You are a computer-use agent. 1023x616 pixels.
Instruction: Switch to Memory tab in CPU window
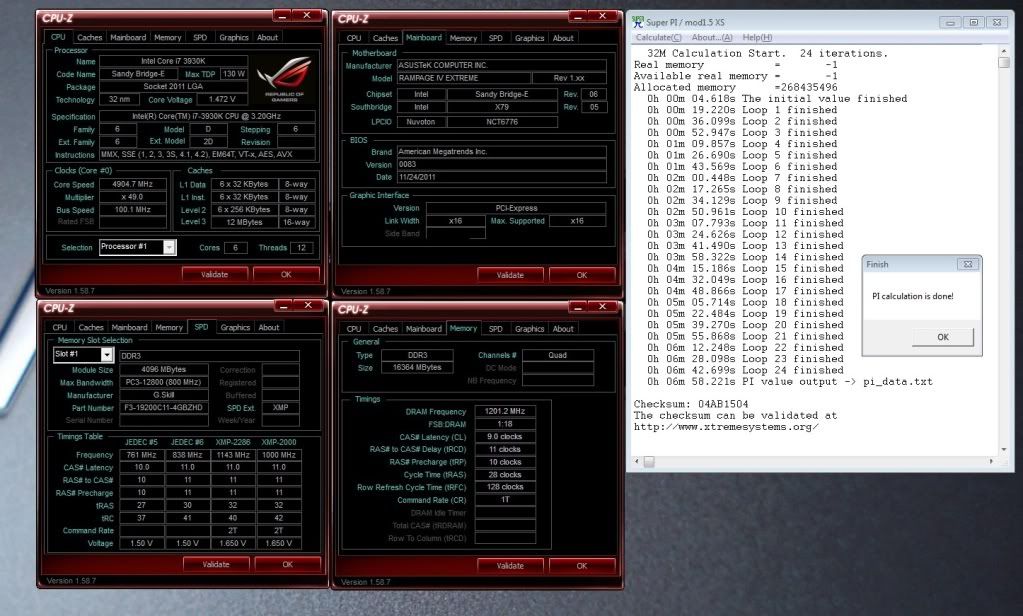coord(168,37)
